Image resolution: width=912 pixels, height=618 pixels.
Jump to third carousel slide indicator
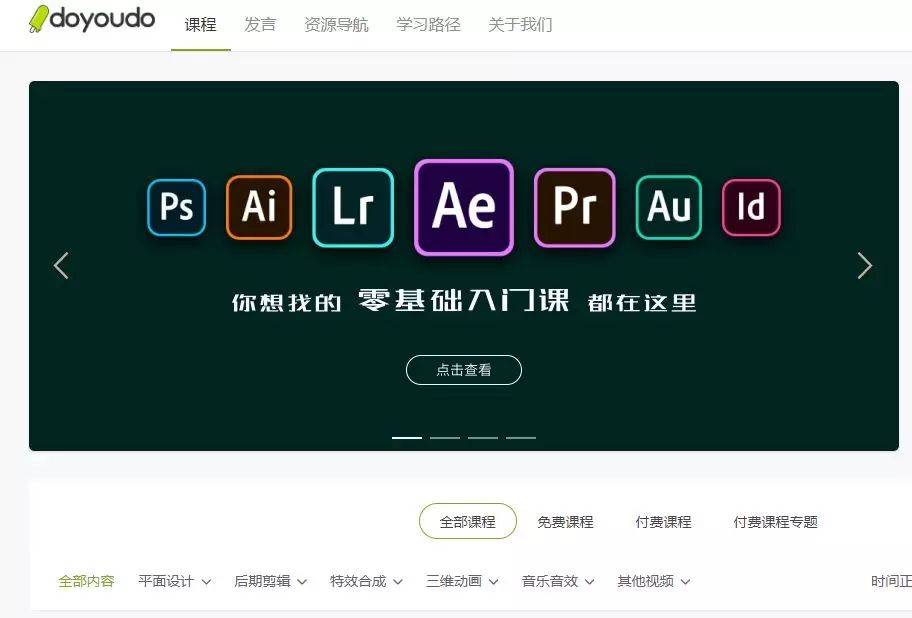click(483, 437)
